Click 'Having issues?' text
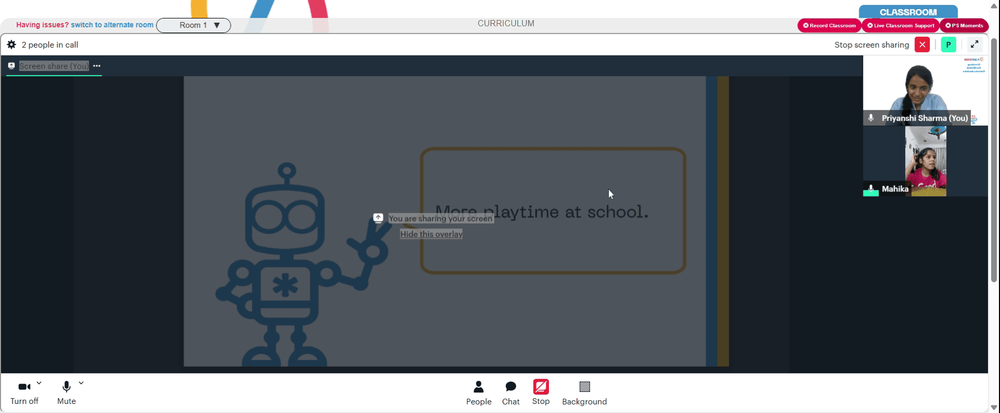 point(43,25)
